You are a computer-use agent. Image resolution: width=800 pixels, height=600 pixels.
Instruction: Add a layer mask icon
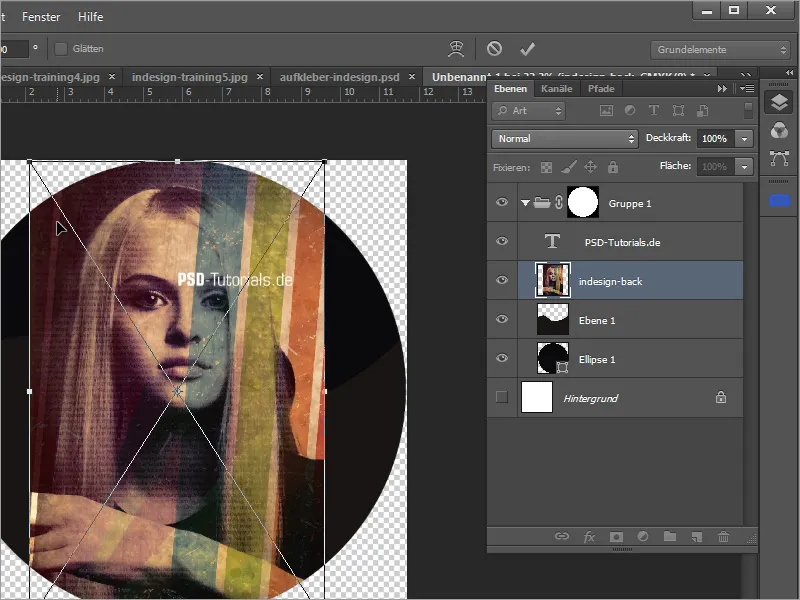coord(616,537)
